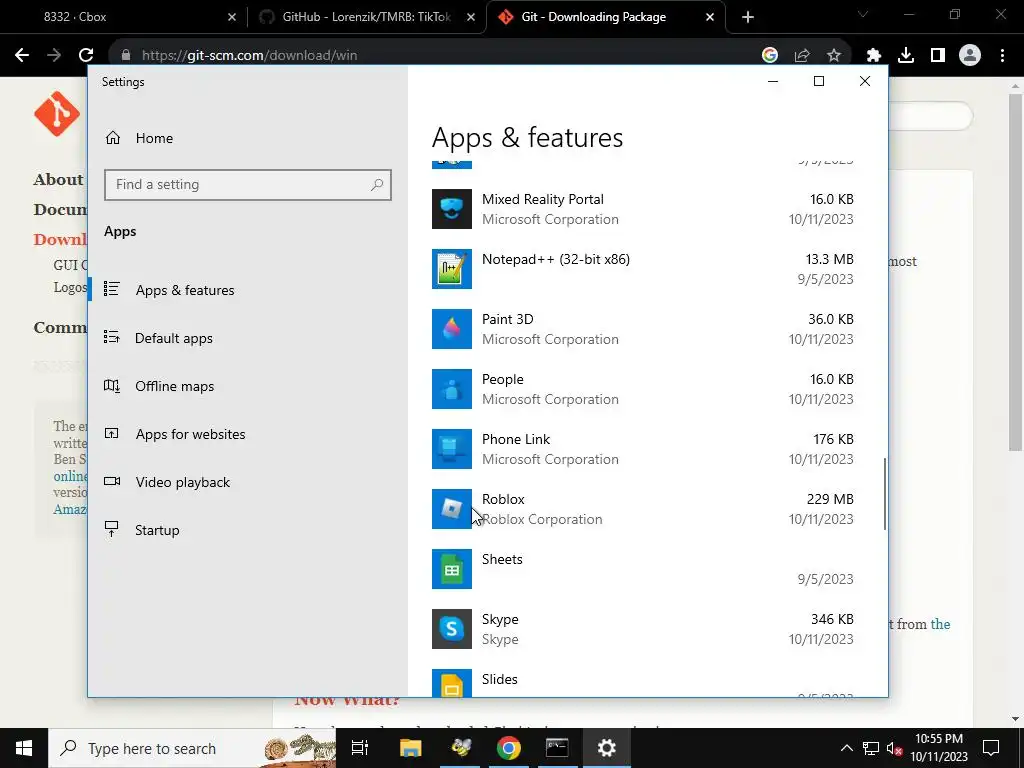
Task: Click the Roblox app icon
Action: (451, 509)
